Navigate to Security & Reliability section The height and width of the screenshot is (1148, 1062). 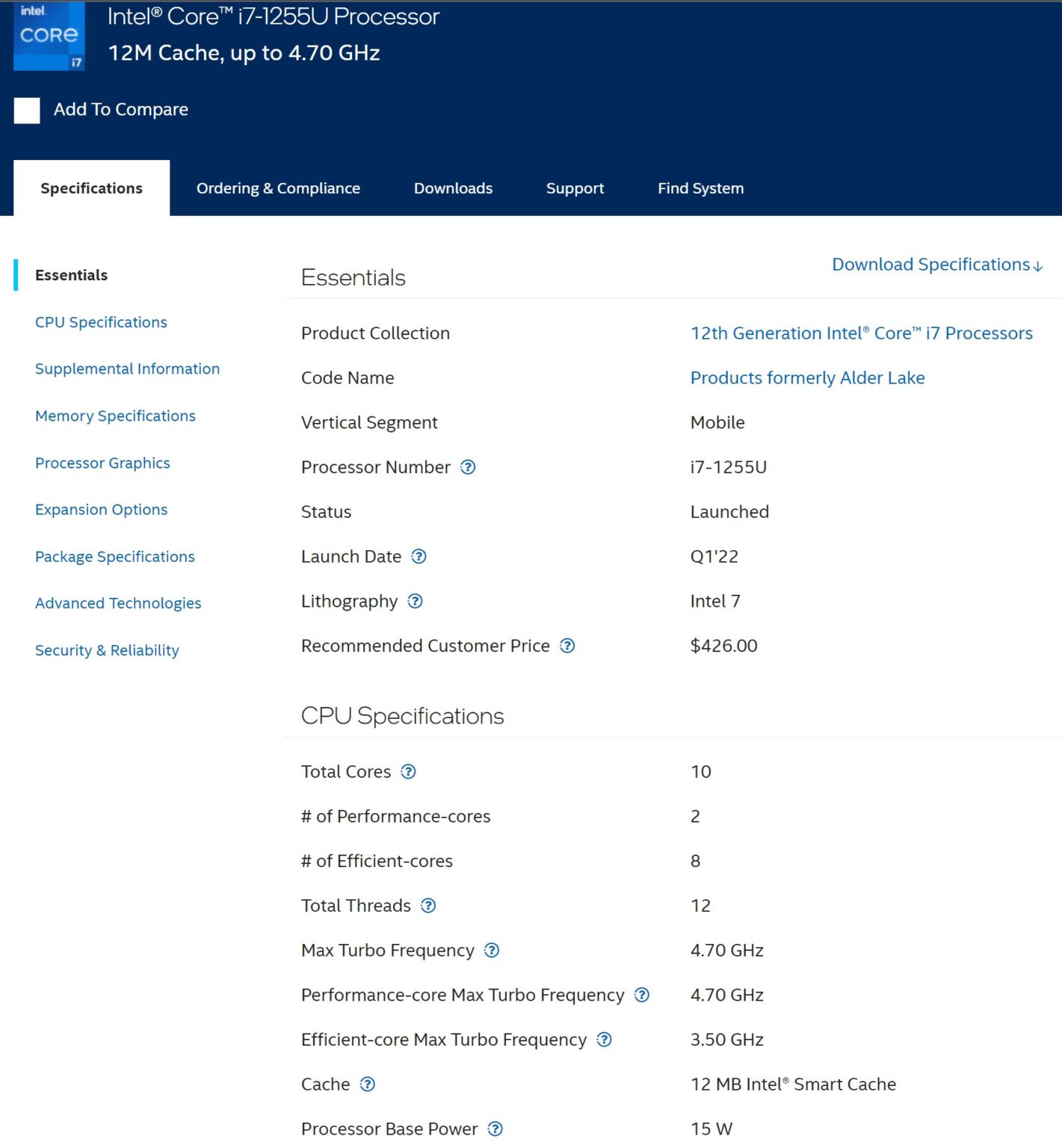[107, 650]
